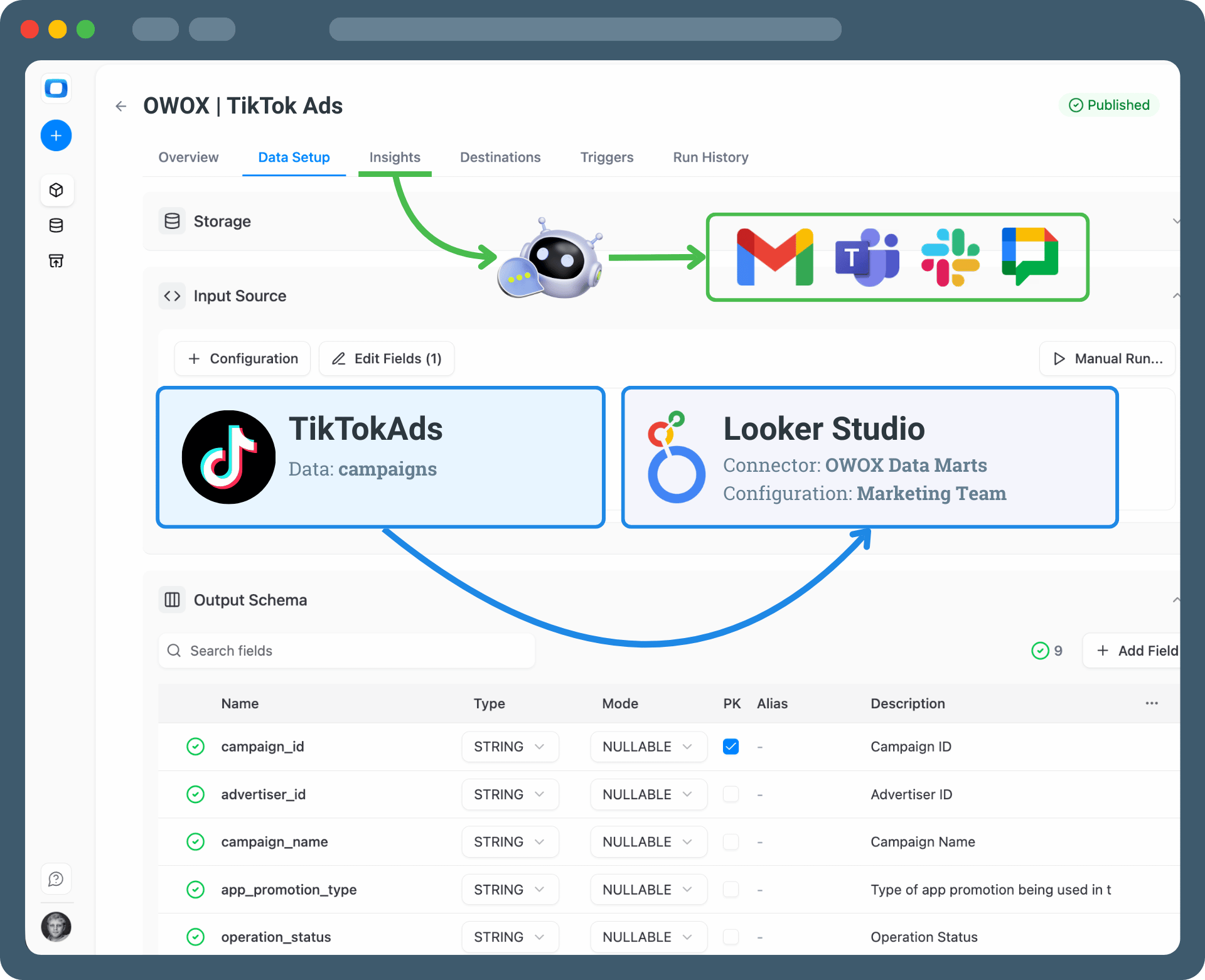Open the table header more options ellipsis
This screenshot has width=1205, height=980.
tap(1152, 703)
